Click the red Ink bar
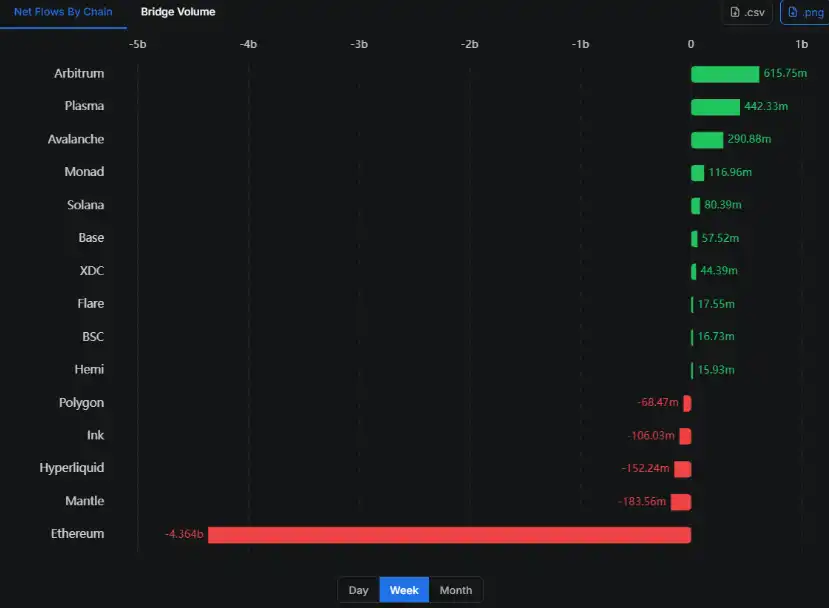Screen dimensions: 829x608 [x=685, y=436]
